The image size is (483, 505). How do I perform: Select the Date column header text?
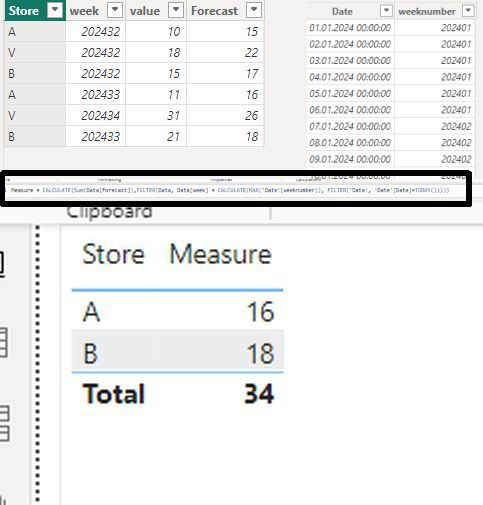pyautogui.click(x=342, y=11)
